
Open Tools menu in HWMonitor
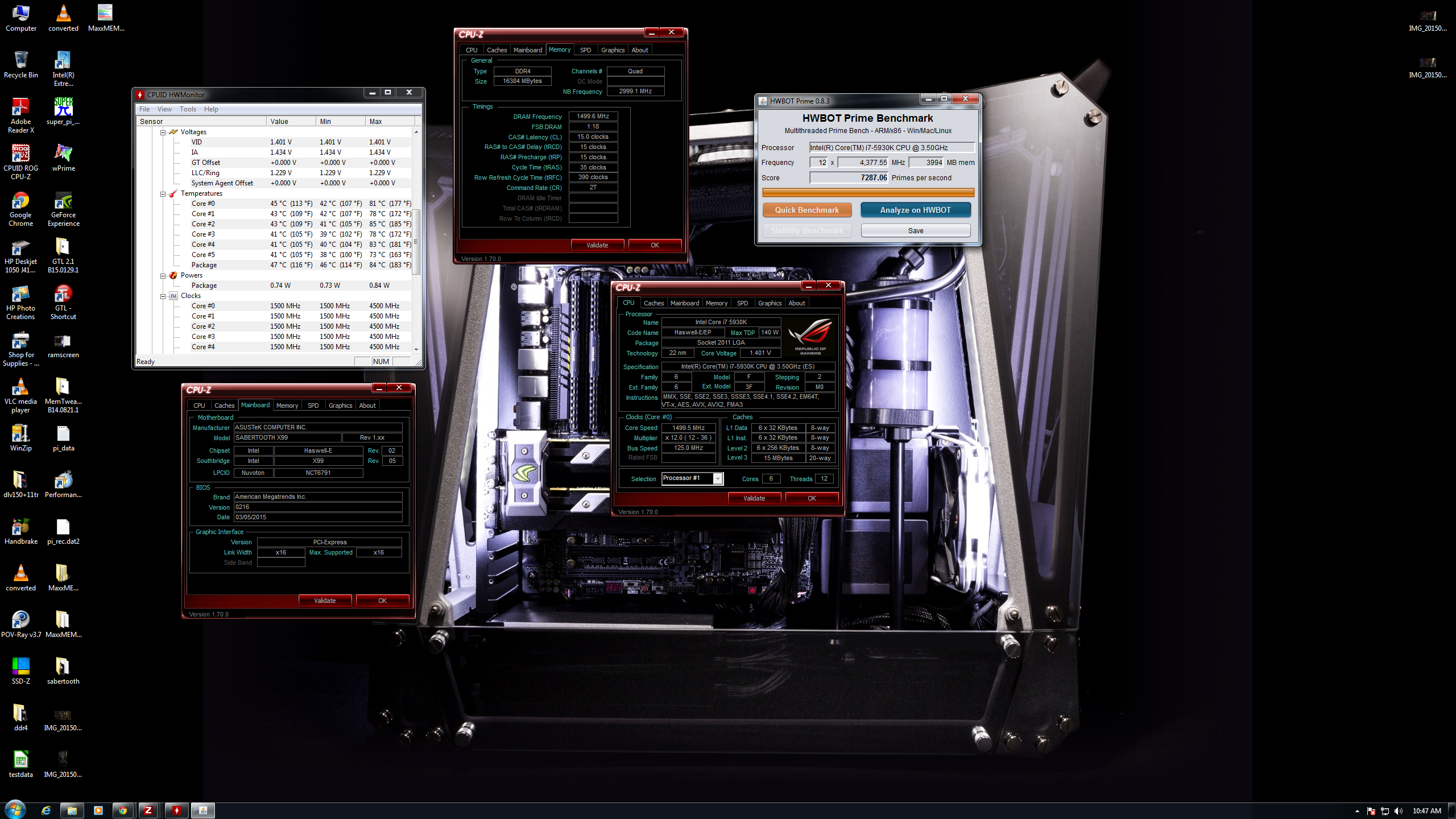coord(188,109)
